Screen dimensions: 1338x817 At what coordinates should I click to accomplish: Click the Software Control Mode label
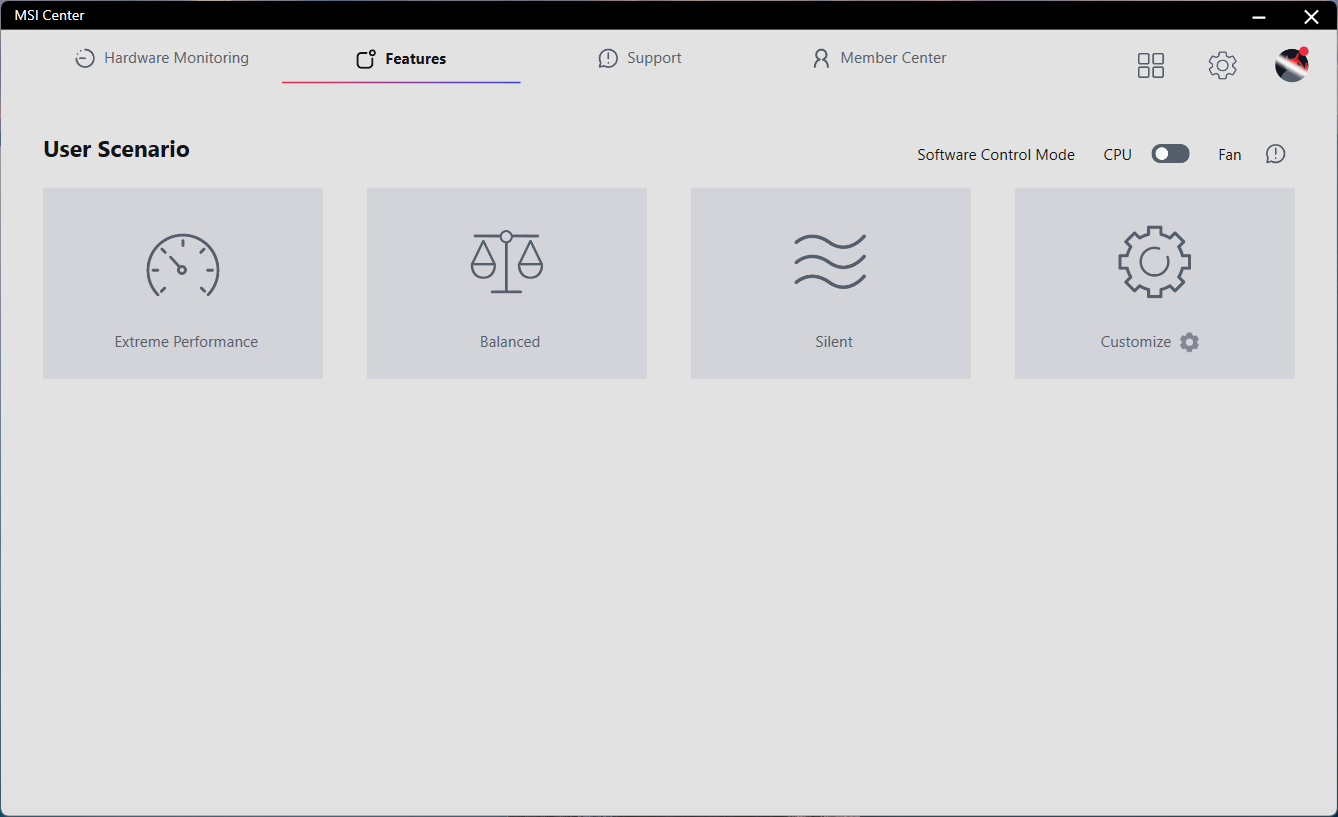point(996,155)
